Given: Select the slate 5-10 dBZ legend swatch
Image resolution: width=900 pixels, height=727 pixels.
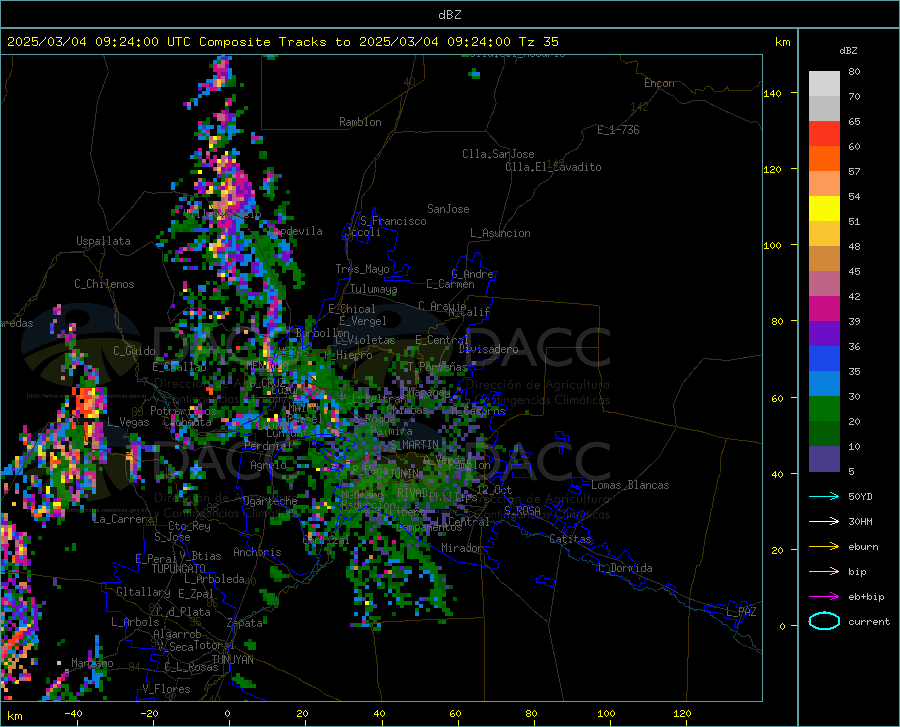Looking at the screenshot, I should click(x=824, y=459).
